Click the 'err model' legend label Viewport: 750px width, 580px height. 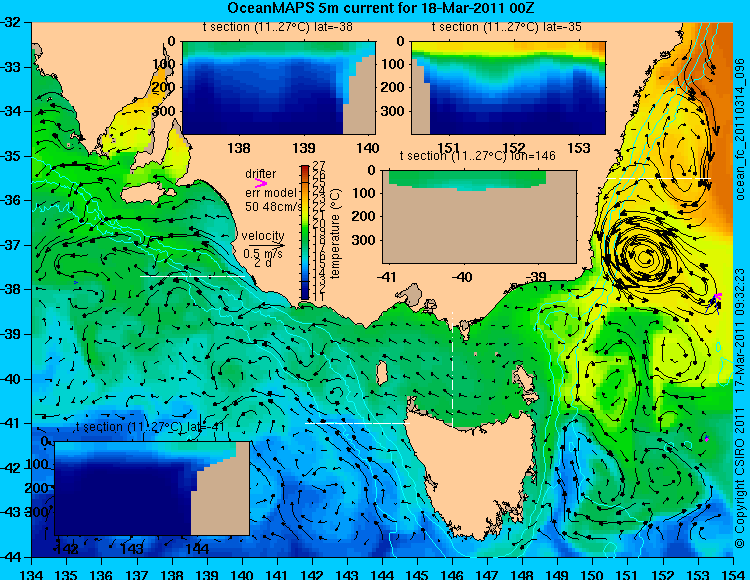pyautogui.click(x=271, y=193)
